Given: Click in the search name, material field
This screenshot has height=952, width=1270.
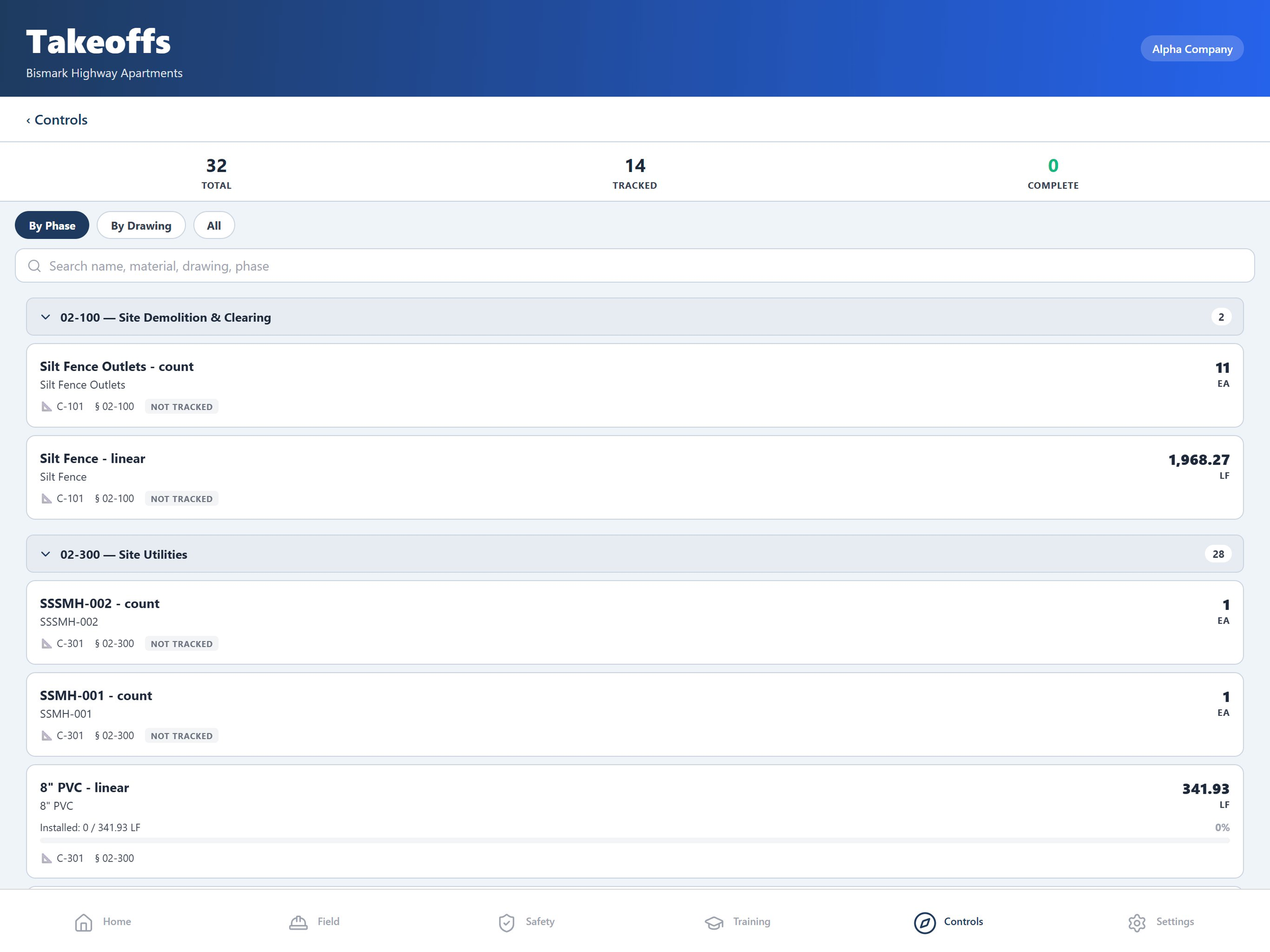Looking at the screenshot, I should [x=635, y=266].
